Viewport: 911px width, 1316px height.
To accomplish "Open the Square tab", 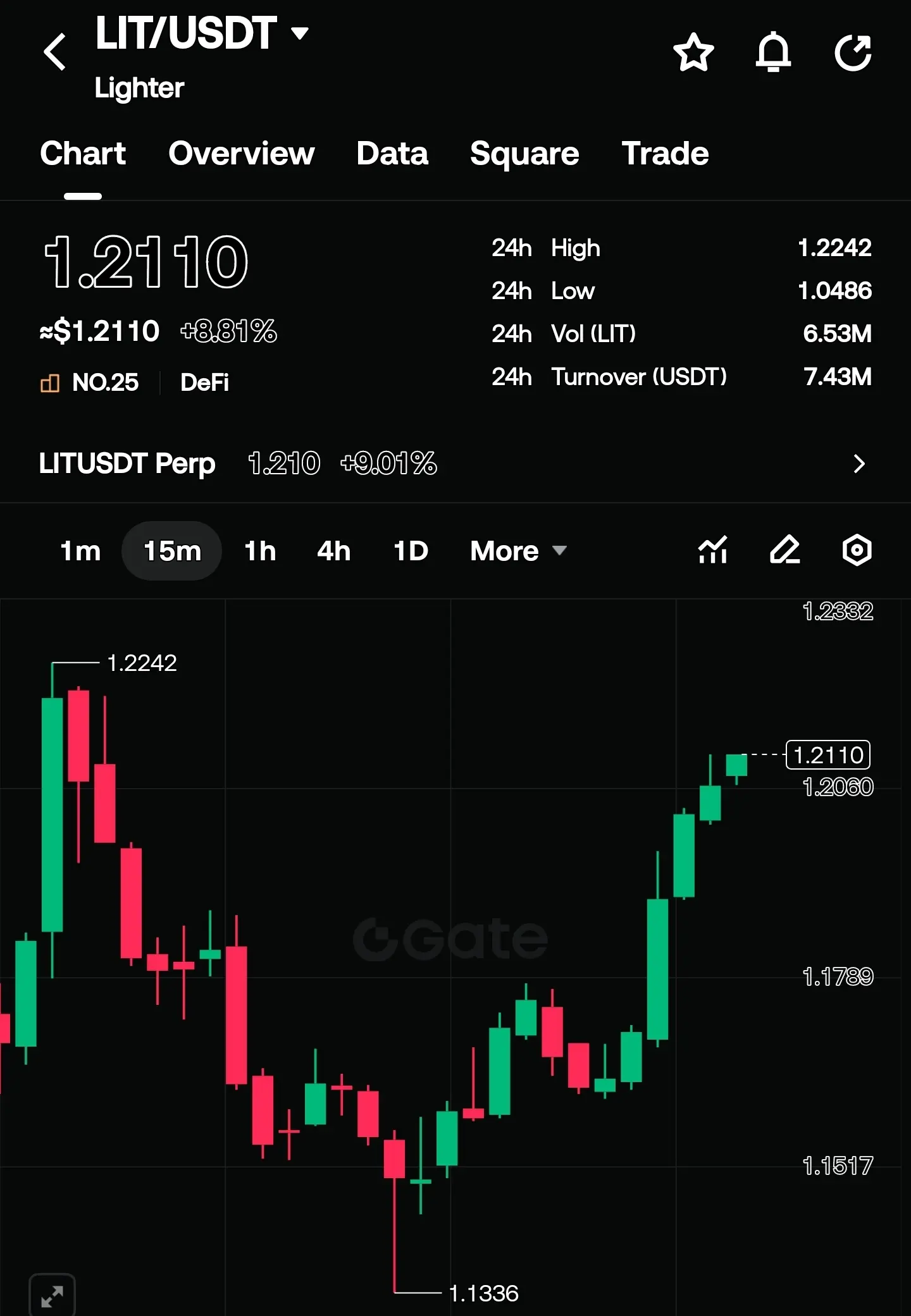I will coord(524,154).
